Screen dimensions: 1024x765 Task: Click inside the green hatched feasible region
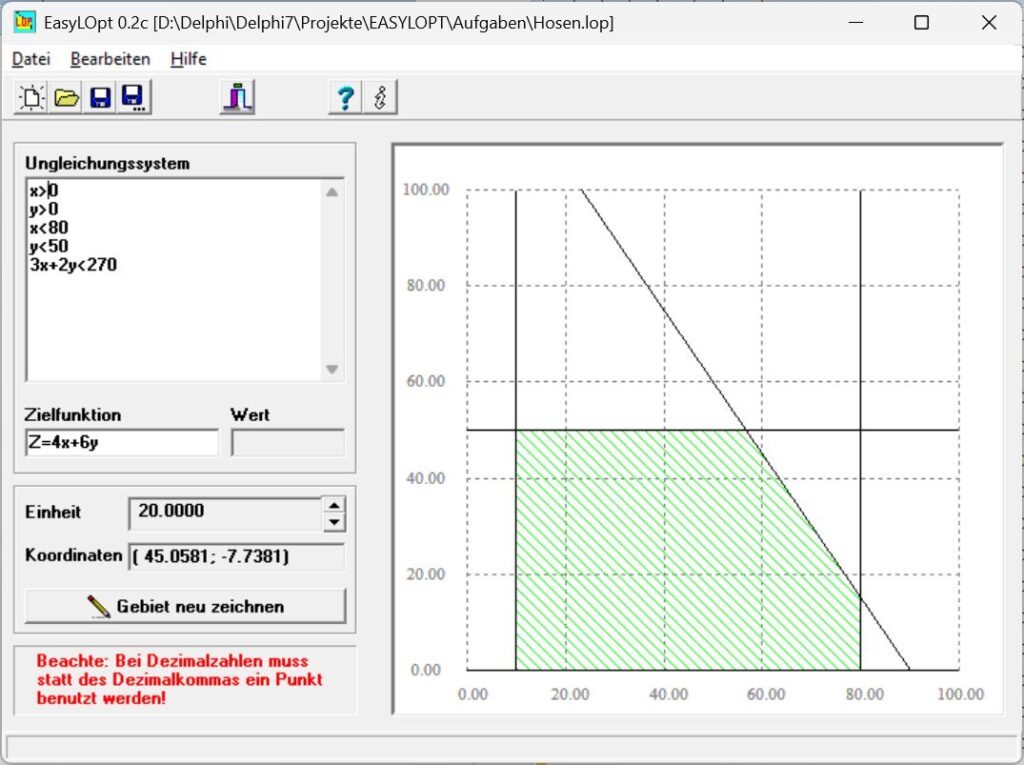point(640,550)
